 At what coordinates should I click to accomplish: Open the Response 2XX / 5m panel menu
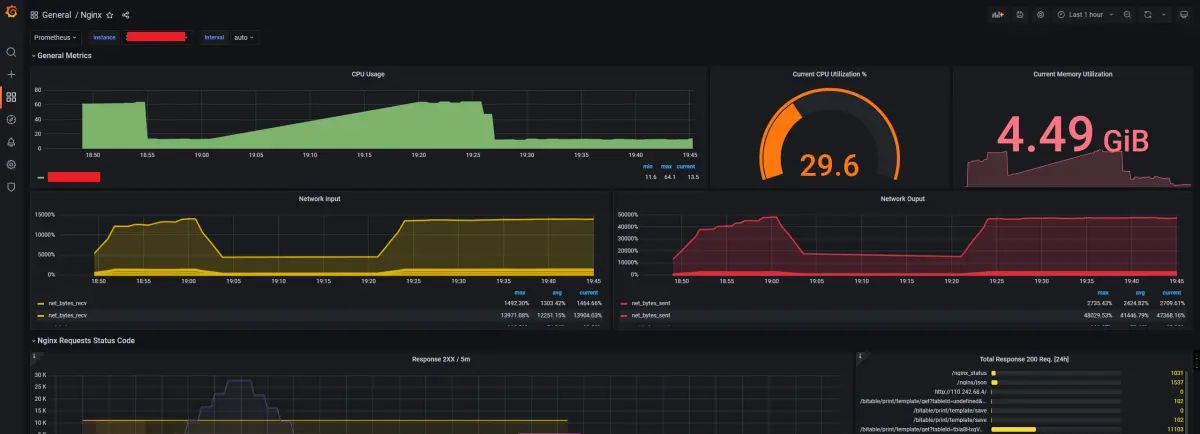[x=440, y=358]
